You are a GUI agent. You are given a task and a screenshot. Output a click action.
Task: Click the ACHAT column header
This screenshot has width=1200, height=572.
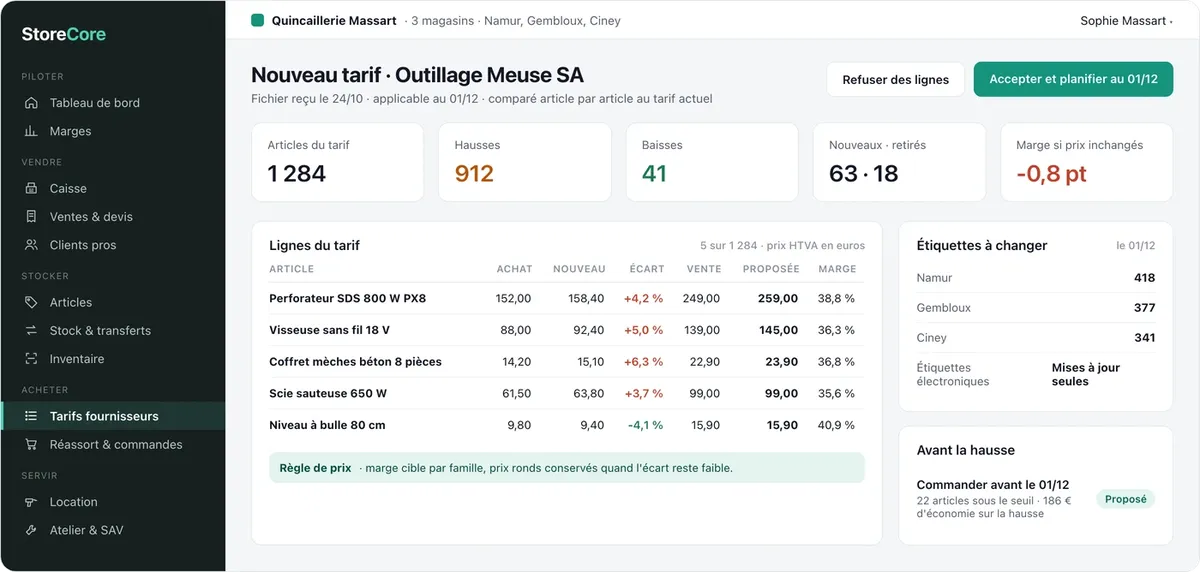click(514, 269)
